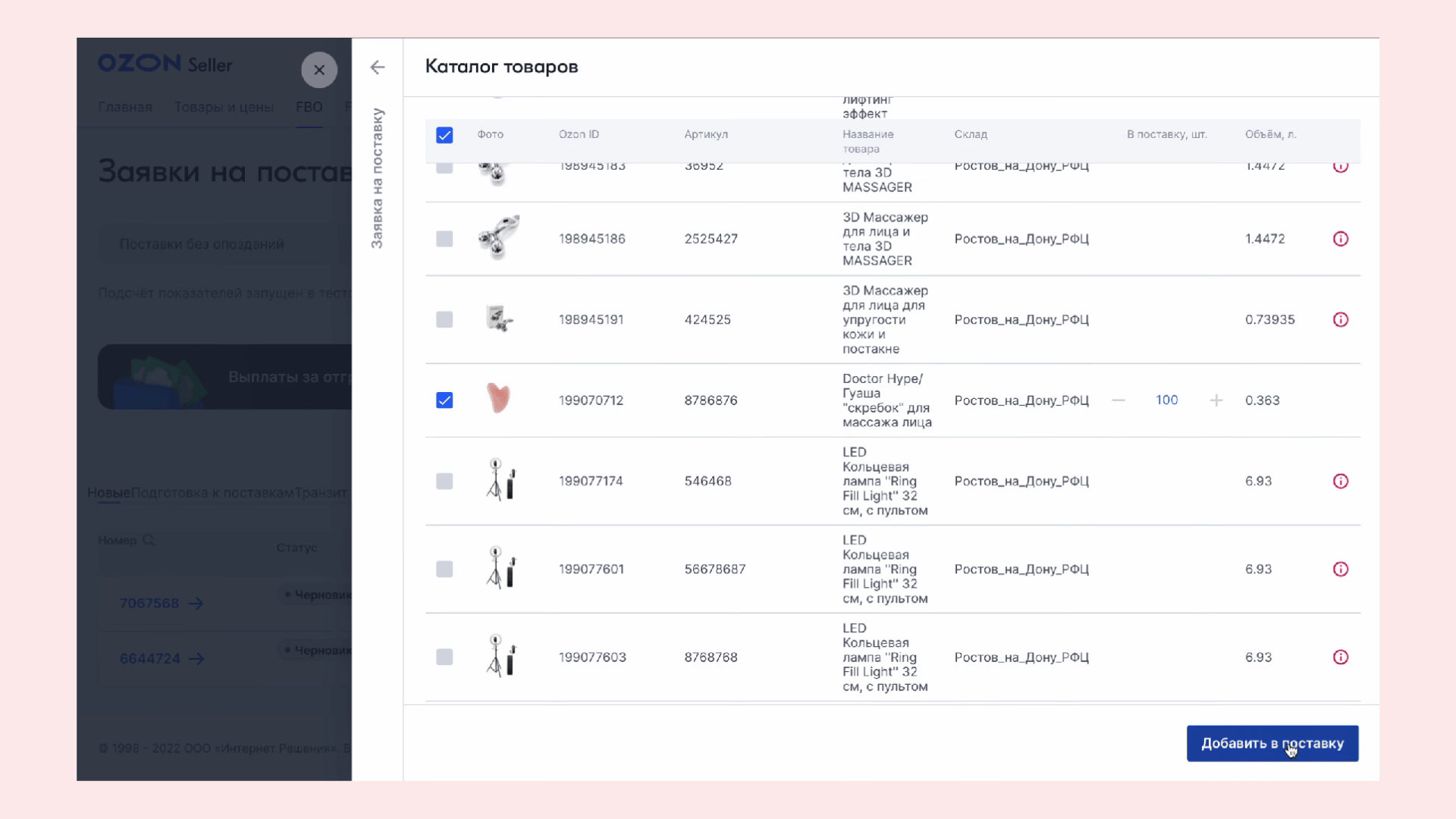Screen dimensions: 1456x819
Task: Click the Артикул column header
Action: click(x=705, y=134)
